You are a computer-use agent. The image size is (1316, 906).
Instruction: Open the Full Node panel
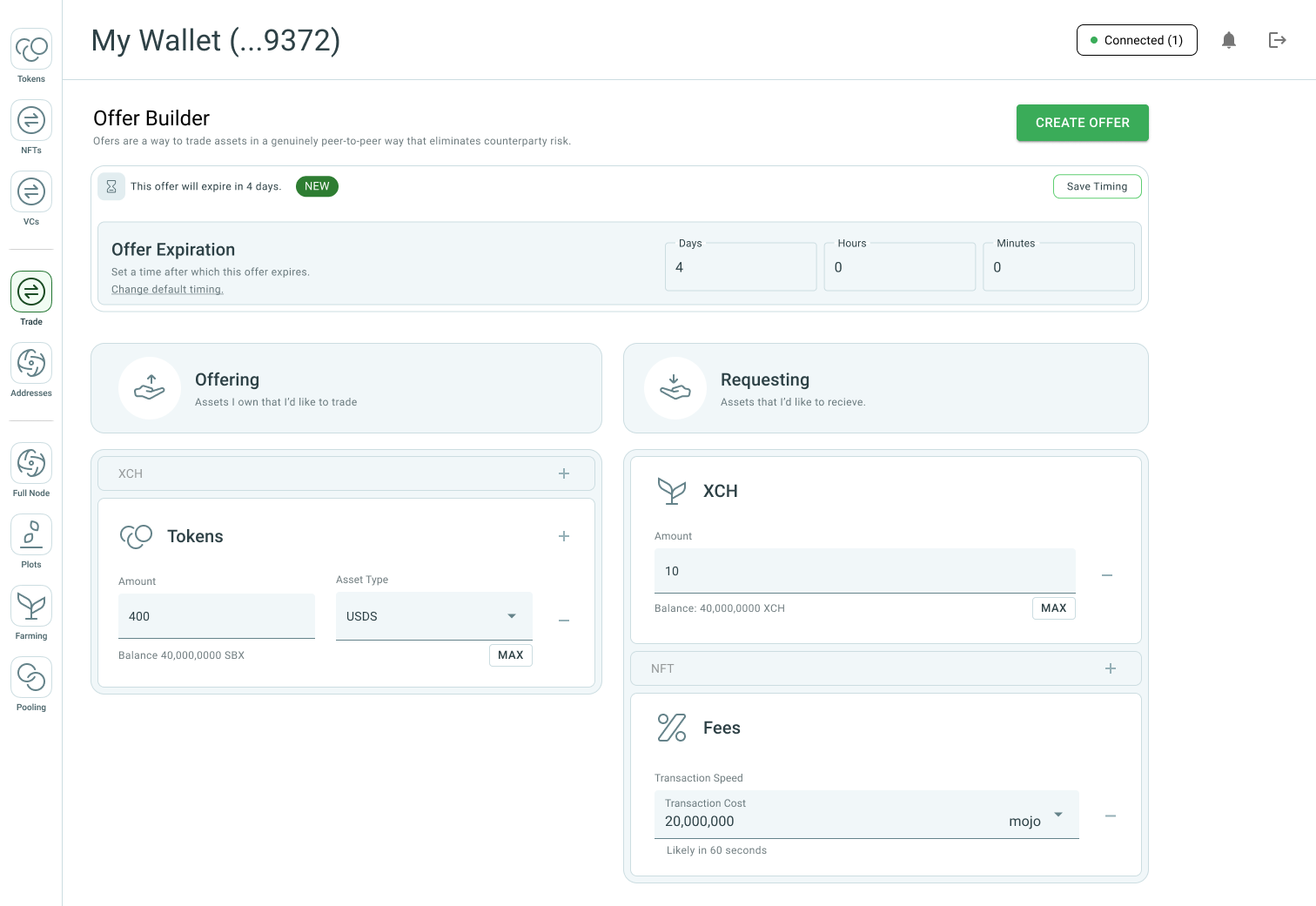[30, 463]
